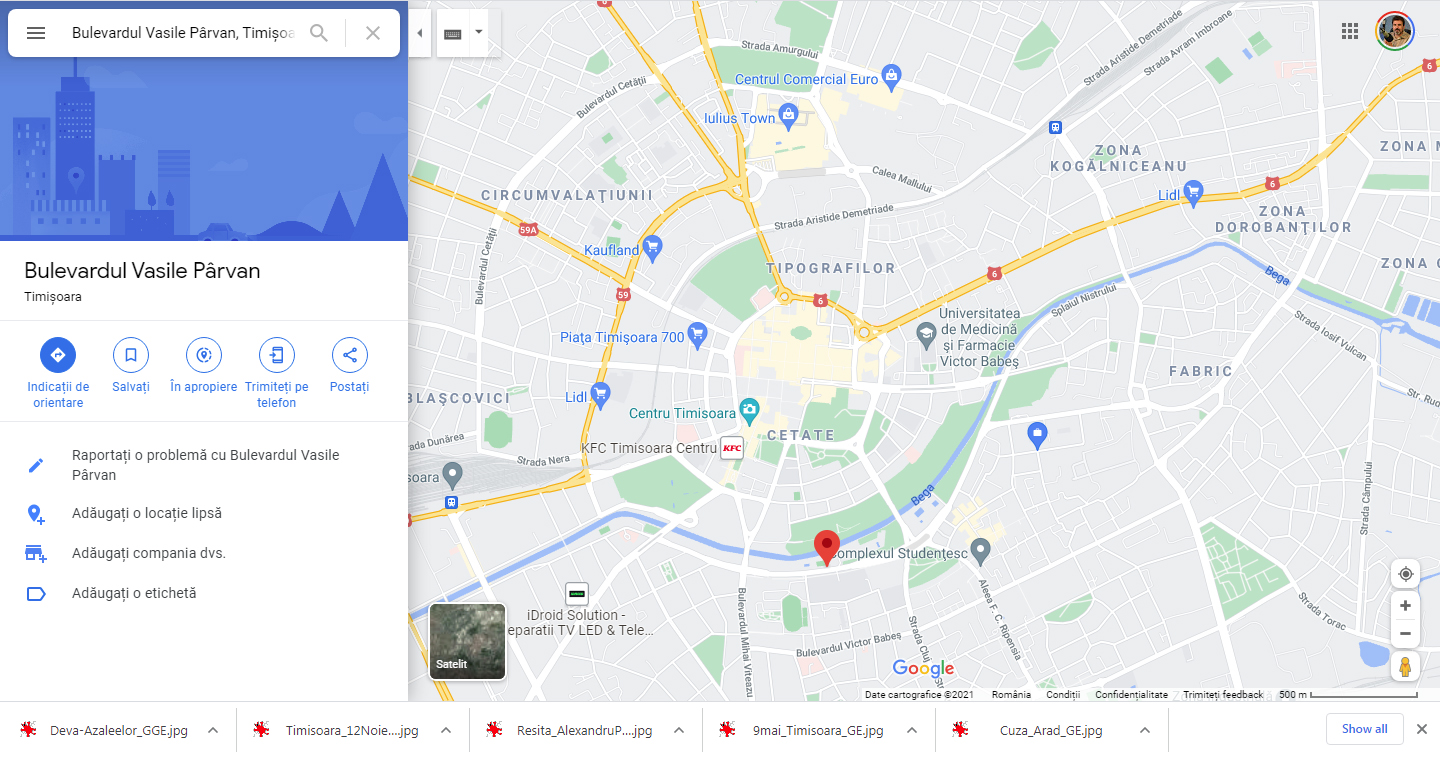
Task: Send location with Trimiteți pe telefon
Action: 277,355
